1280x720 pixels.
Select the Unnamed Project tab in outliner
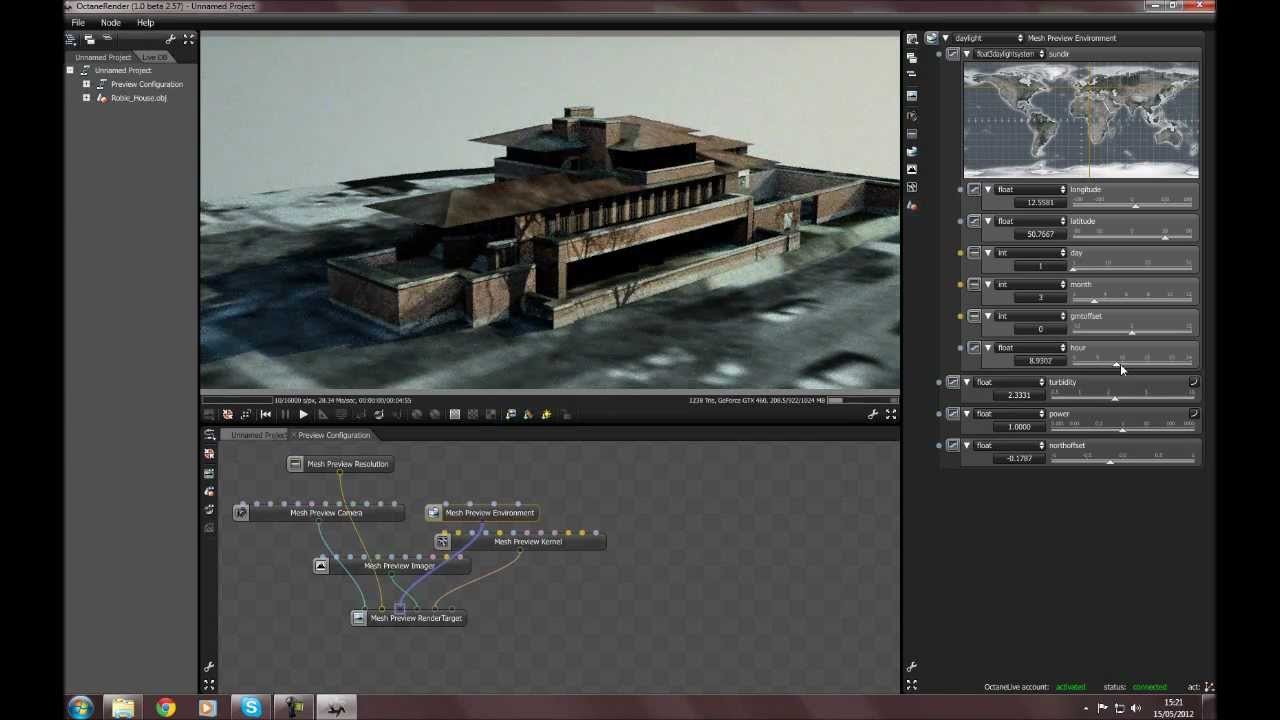pos(102,57)
